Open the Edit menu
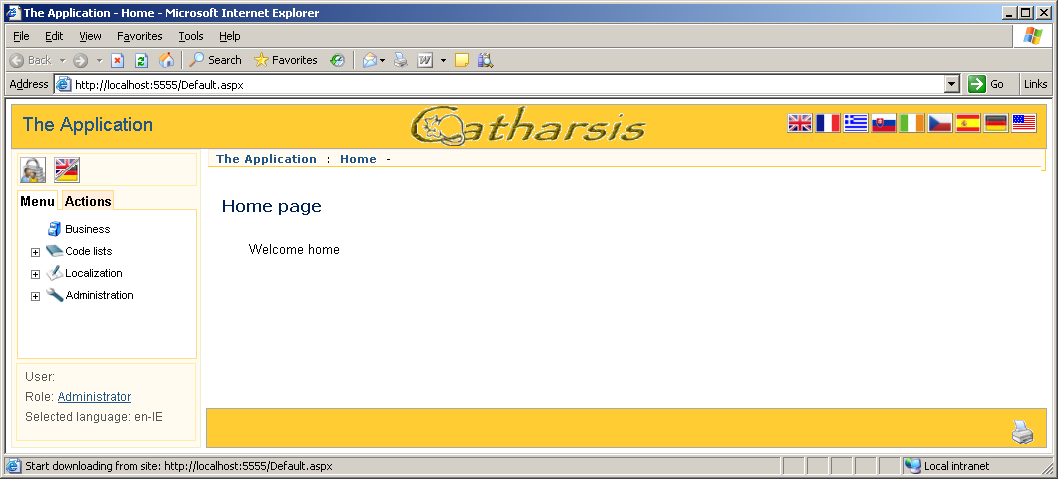 54,36
